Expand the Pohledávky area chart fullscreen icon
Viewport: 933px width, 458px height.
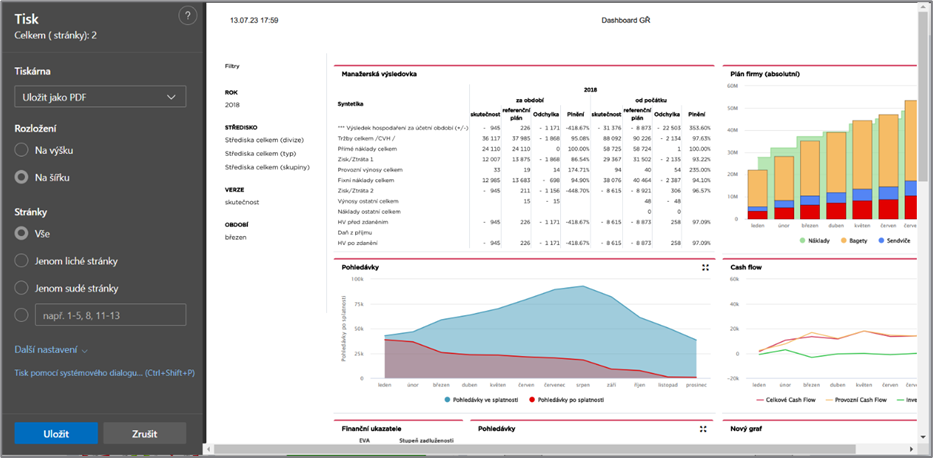[705, 268]
